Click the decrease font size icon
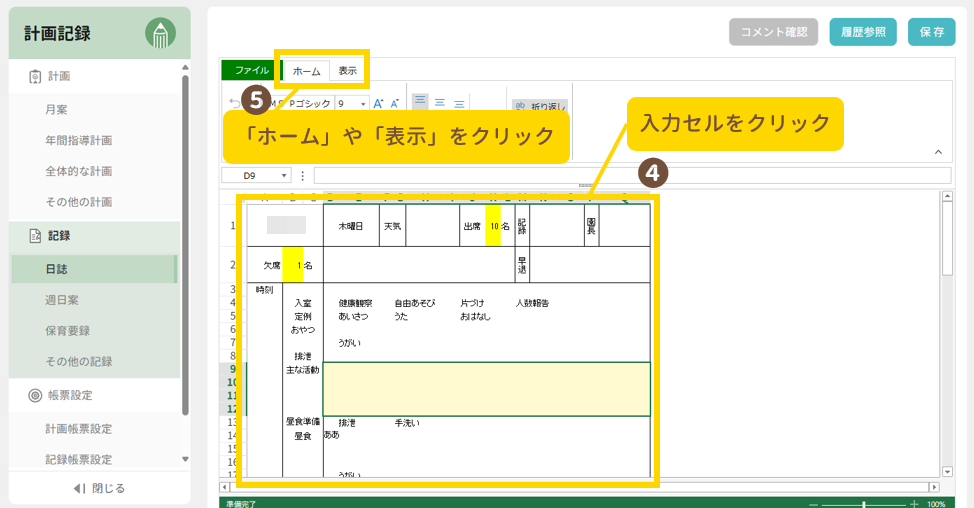The width and height of the screenshot is (974, 508). [394, 103]
